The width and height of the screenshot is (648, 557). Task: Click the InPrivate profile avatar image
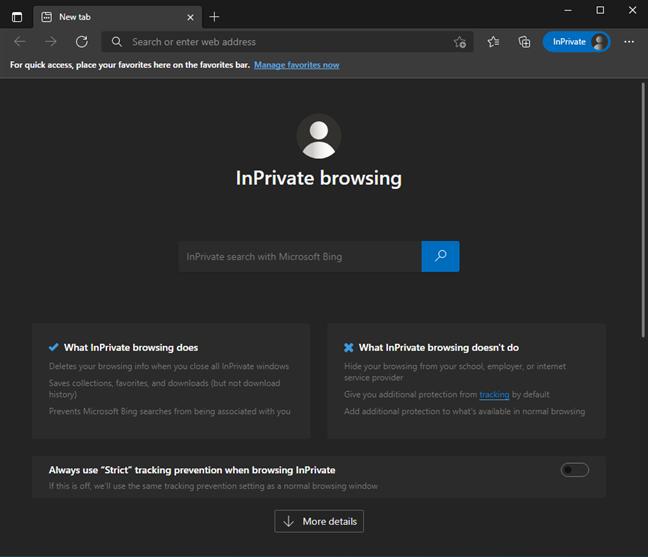point(319,136)
